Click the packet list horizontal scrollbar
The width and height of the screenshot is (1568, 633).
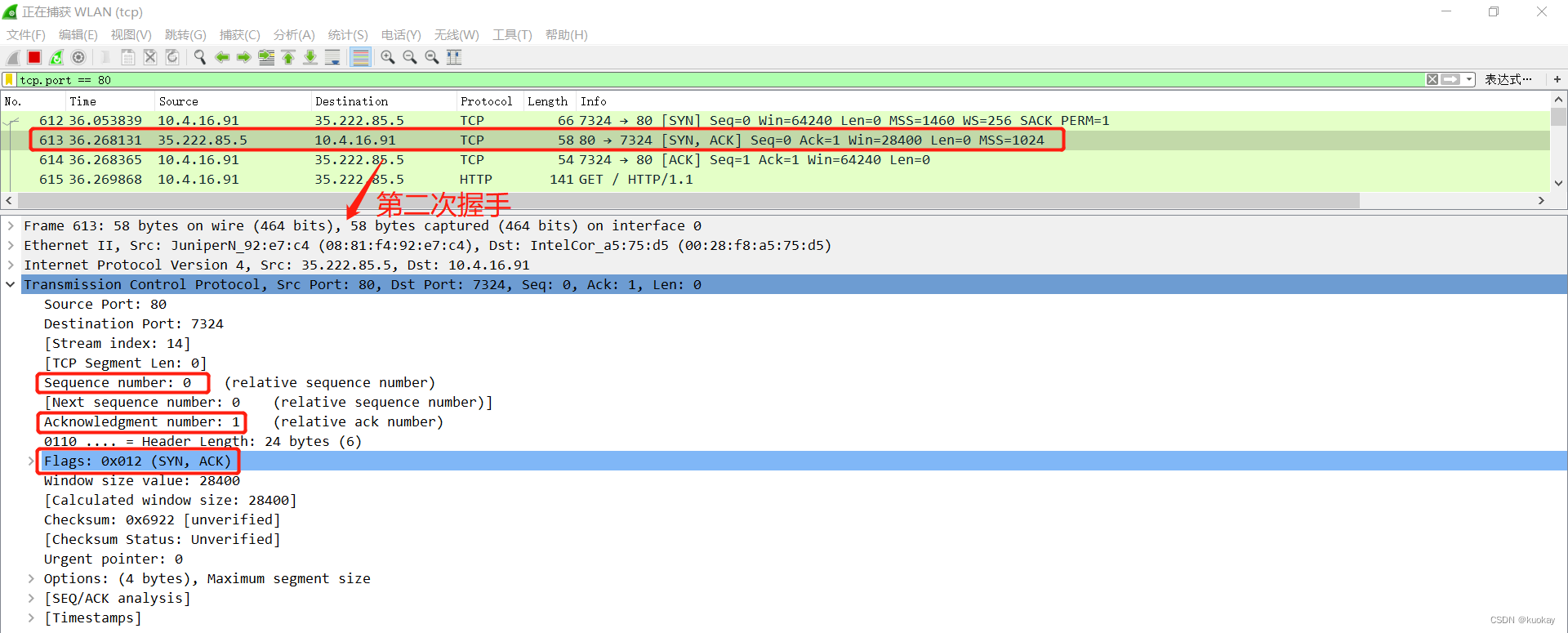pyautogui.click(x=688, y=200)
